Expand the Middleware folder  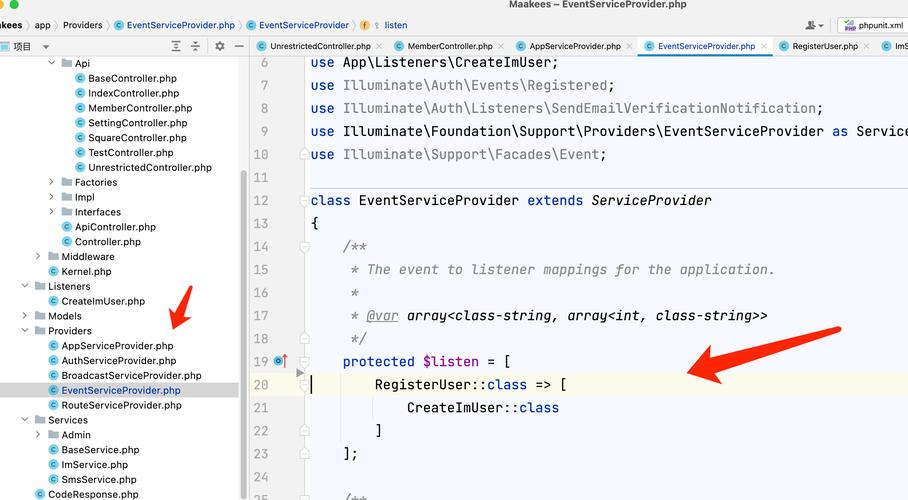[39, 257]
